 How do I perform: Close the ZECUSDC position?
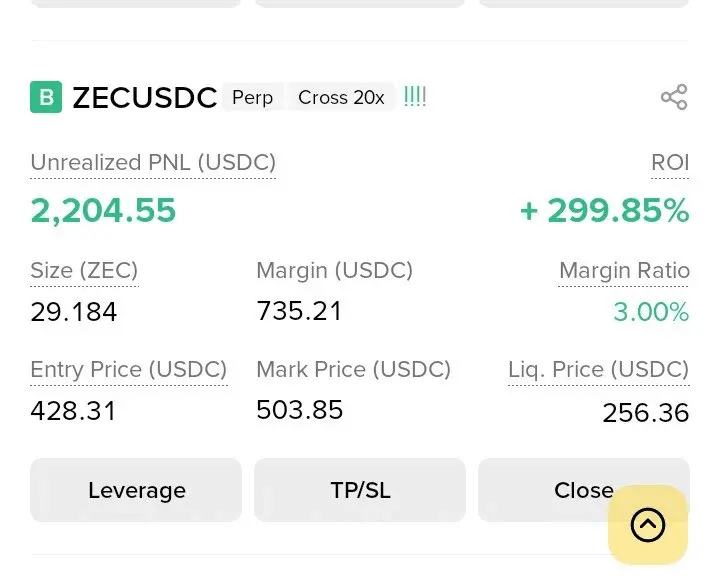point(560,490)
